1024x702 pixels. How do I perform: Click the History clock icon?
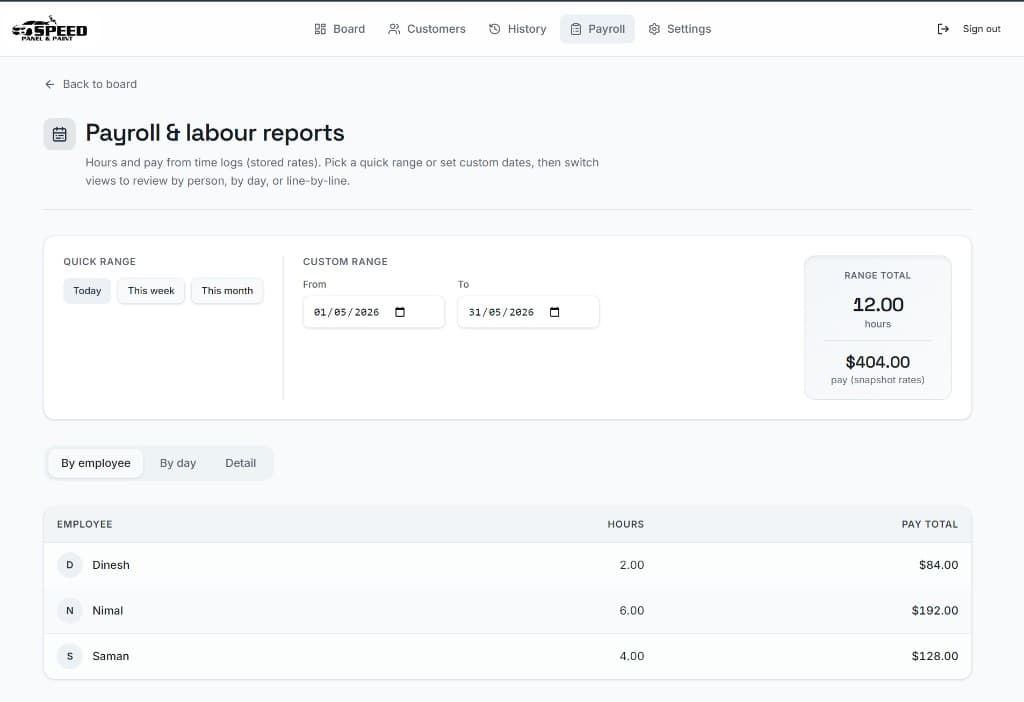pyautogui.click(x=494, y=29)
